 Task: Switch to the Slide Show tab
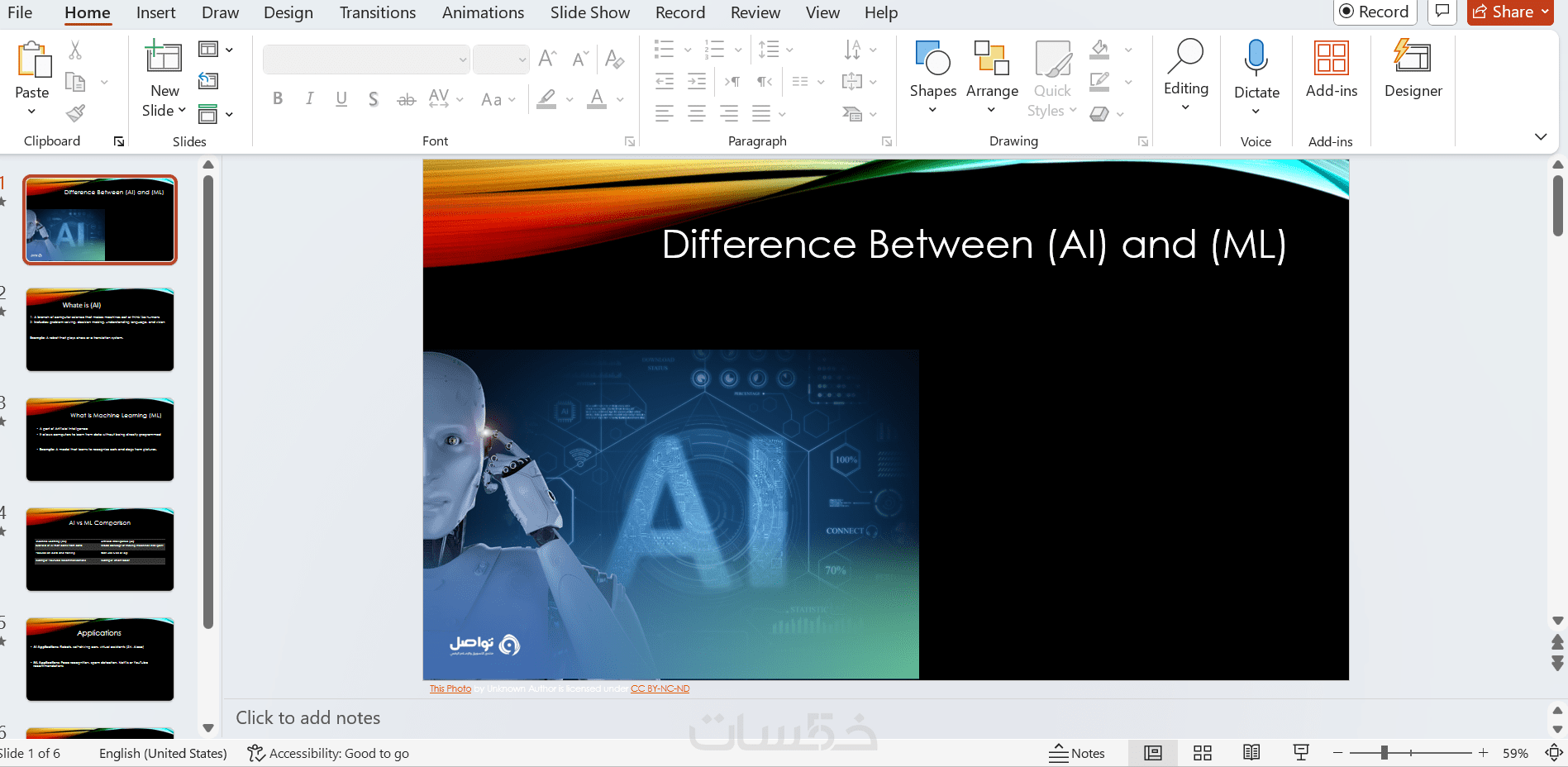(590, 12)
